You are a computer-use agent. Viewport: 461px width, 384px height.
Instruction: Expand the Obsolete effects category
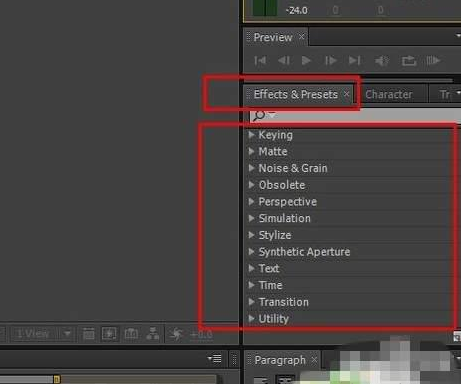pyautogui.click(x=252, y=185)
